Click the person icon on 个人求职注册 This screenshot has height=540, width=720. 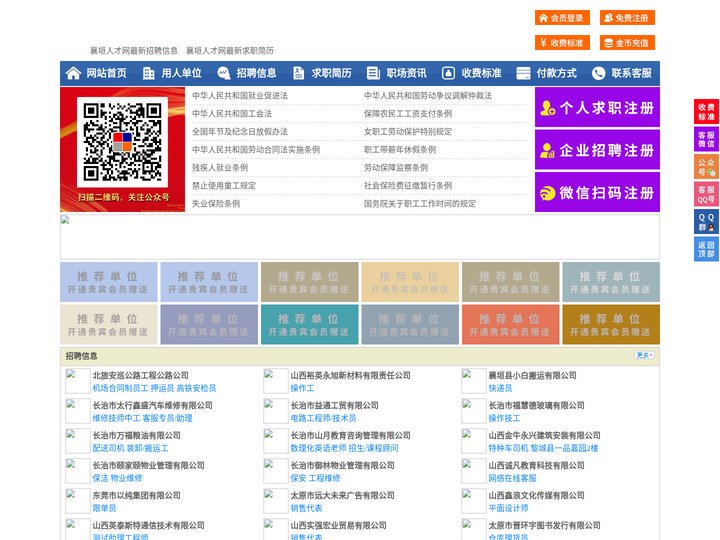(547, 108)
